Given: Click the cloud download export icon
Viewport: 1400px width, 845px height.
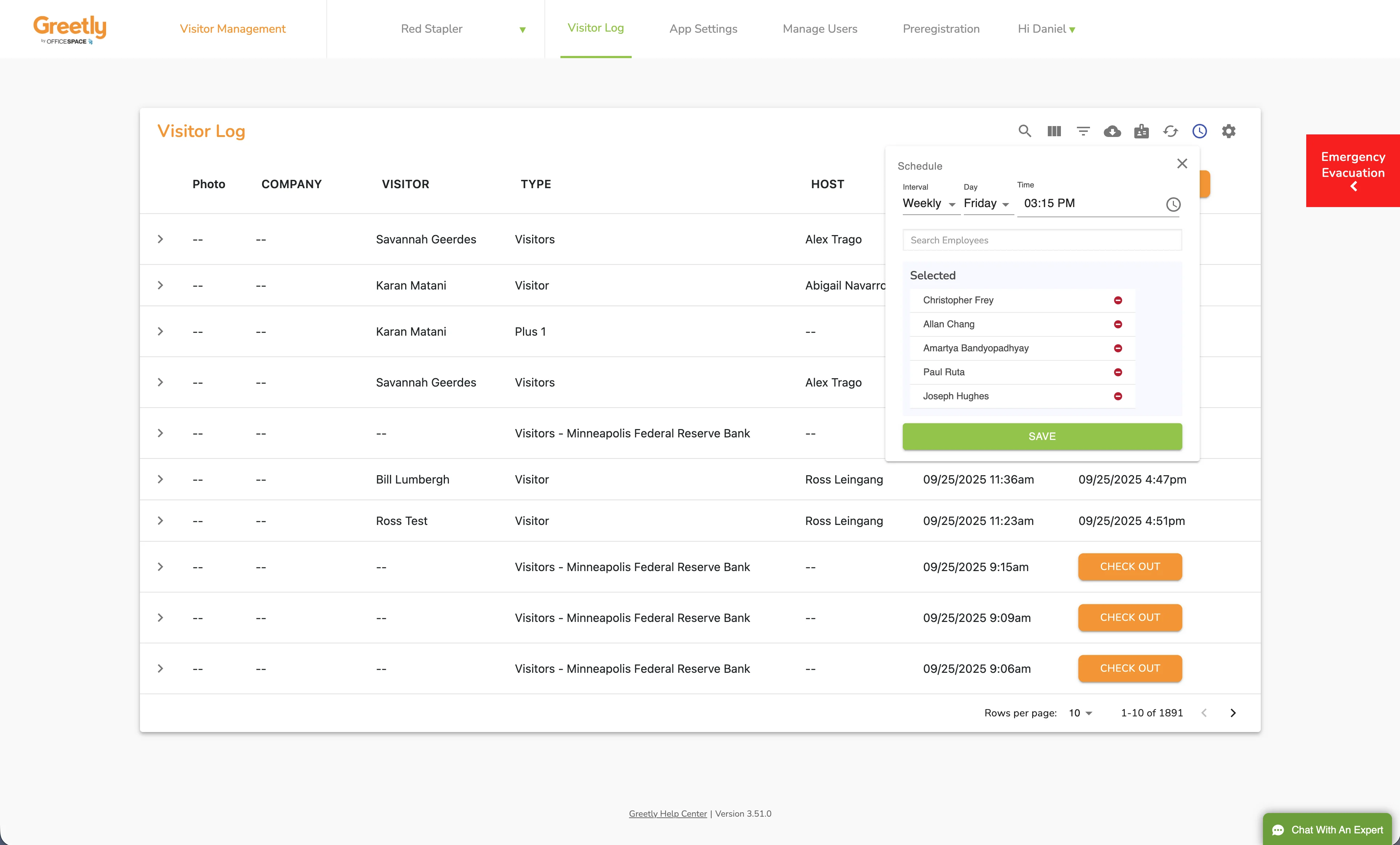Looking at the screenshot, I should point(1112,131).
